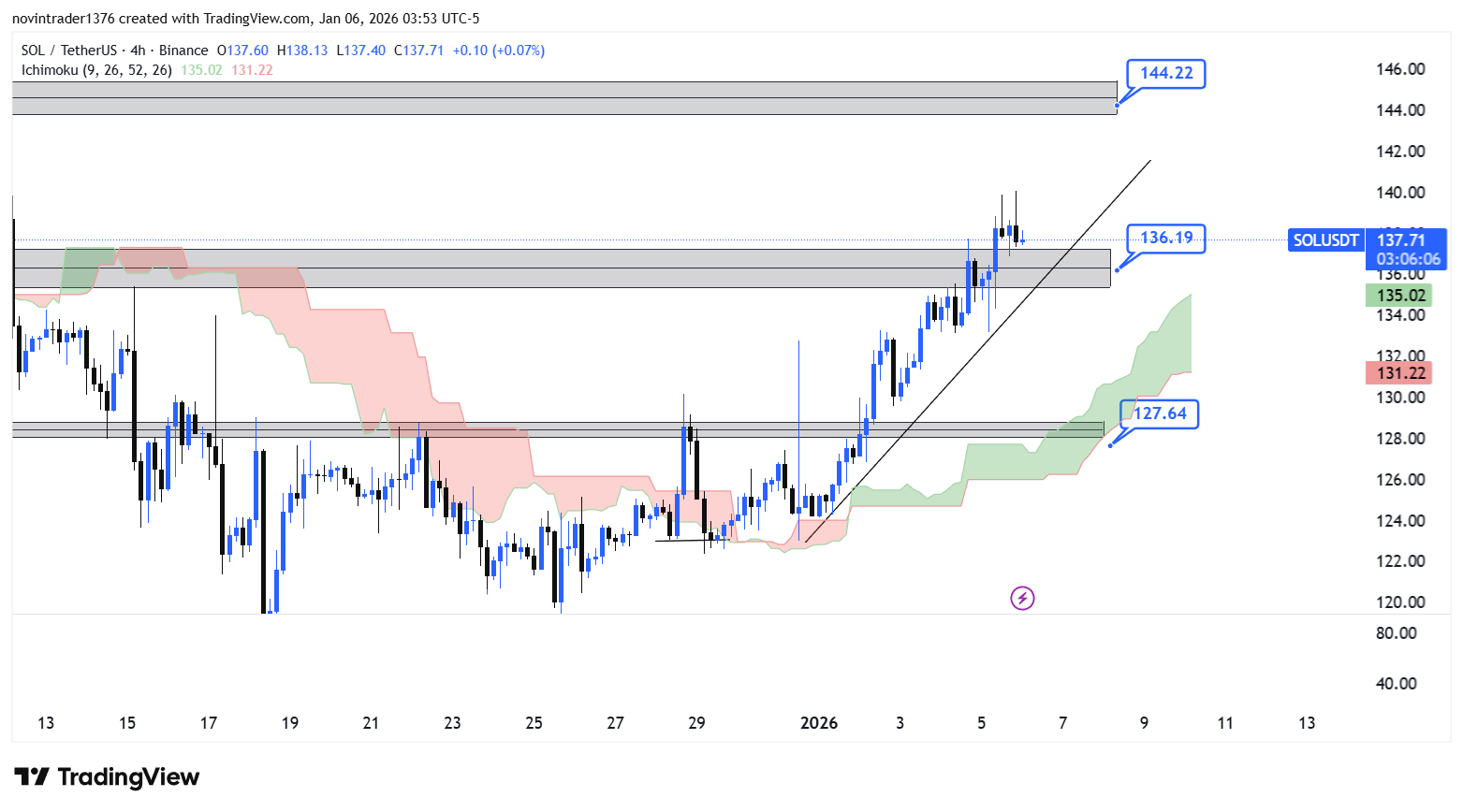The height and width of the screenshot is (812, 1463).
Task: Select the 144.22 price callout label
Action: [x=1165, y=73]
